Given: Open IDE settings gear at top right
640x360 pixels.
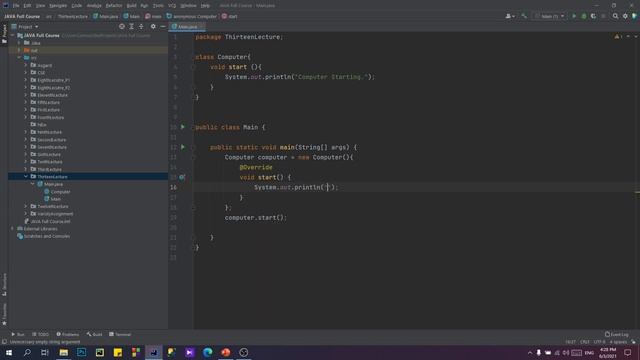Looking at the screenshot, I should click(x=625, y=16).
